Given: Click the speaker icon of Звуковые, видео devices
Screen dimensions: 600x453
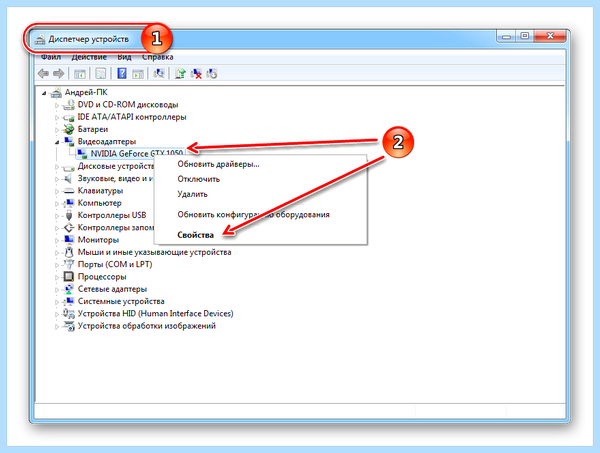Looking at the screenshot, I should (x=68, y=178).
